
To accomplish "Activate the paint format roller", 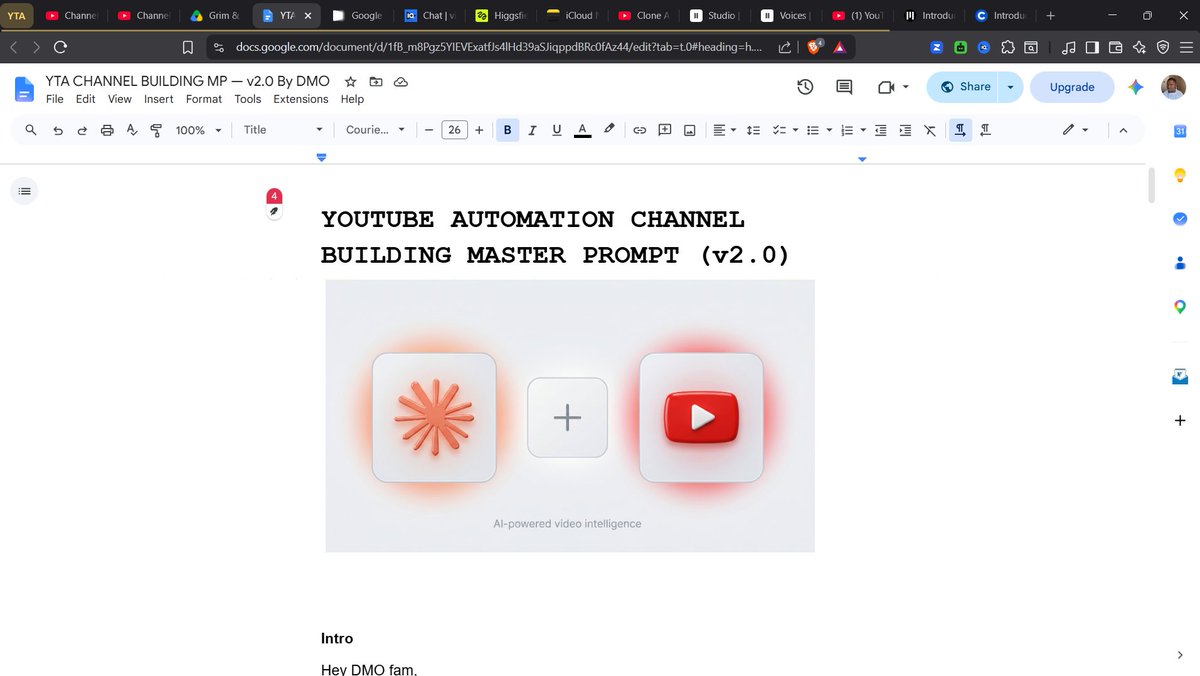I will 156,130.
